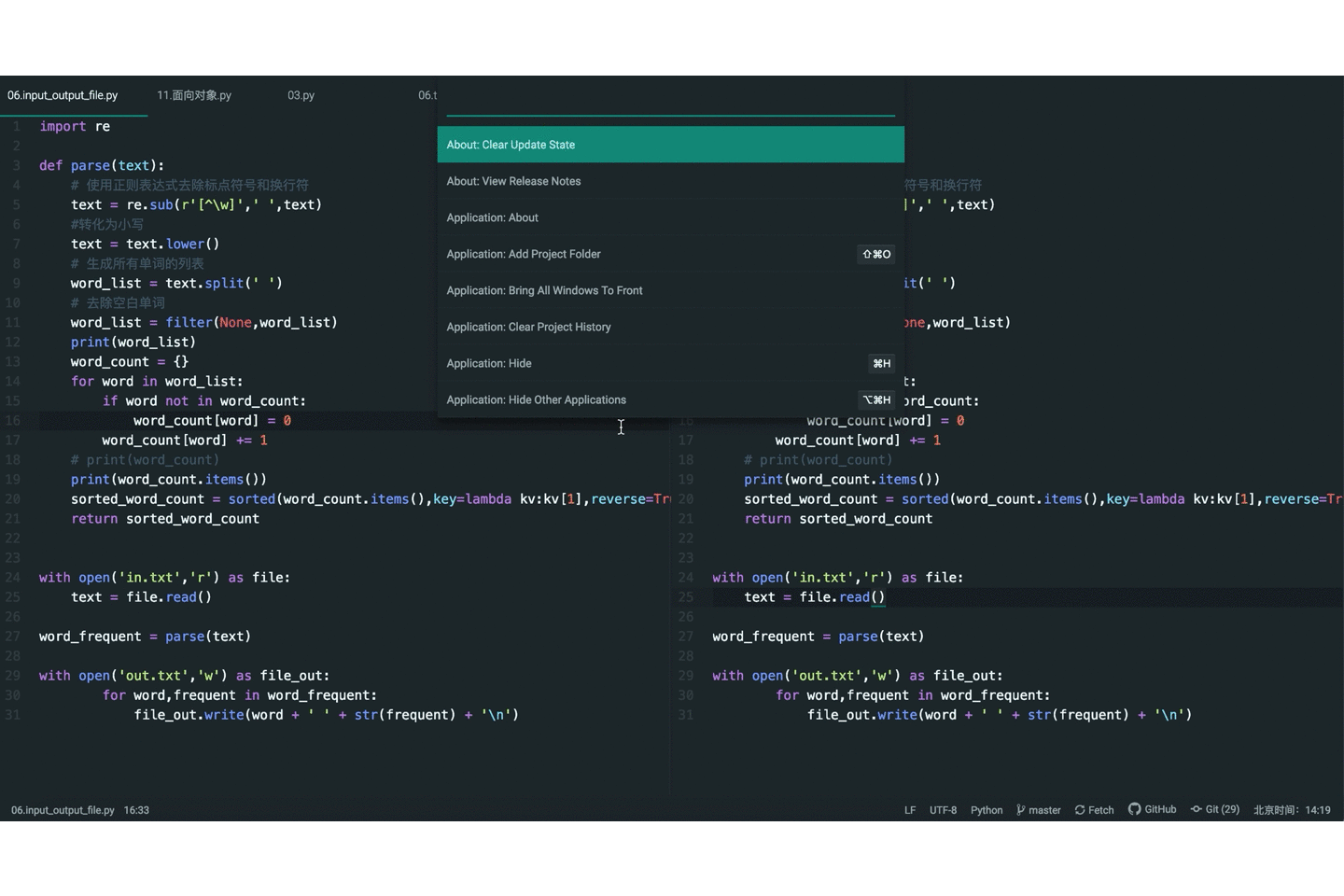
Task: Click the 北京时间: 14:19 clock
Action: (x=1292, y=810)
